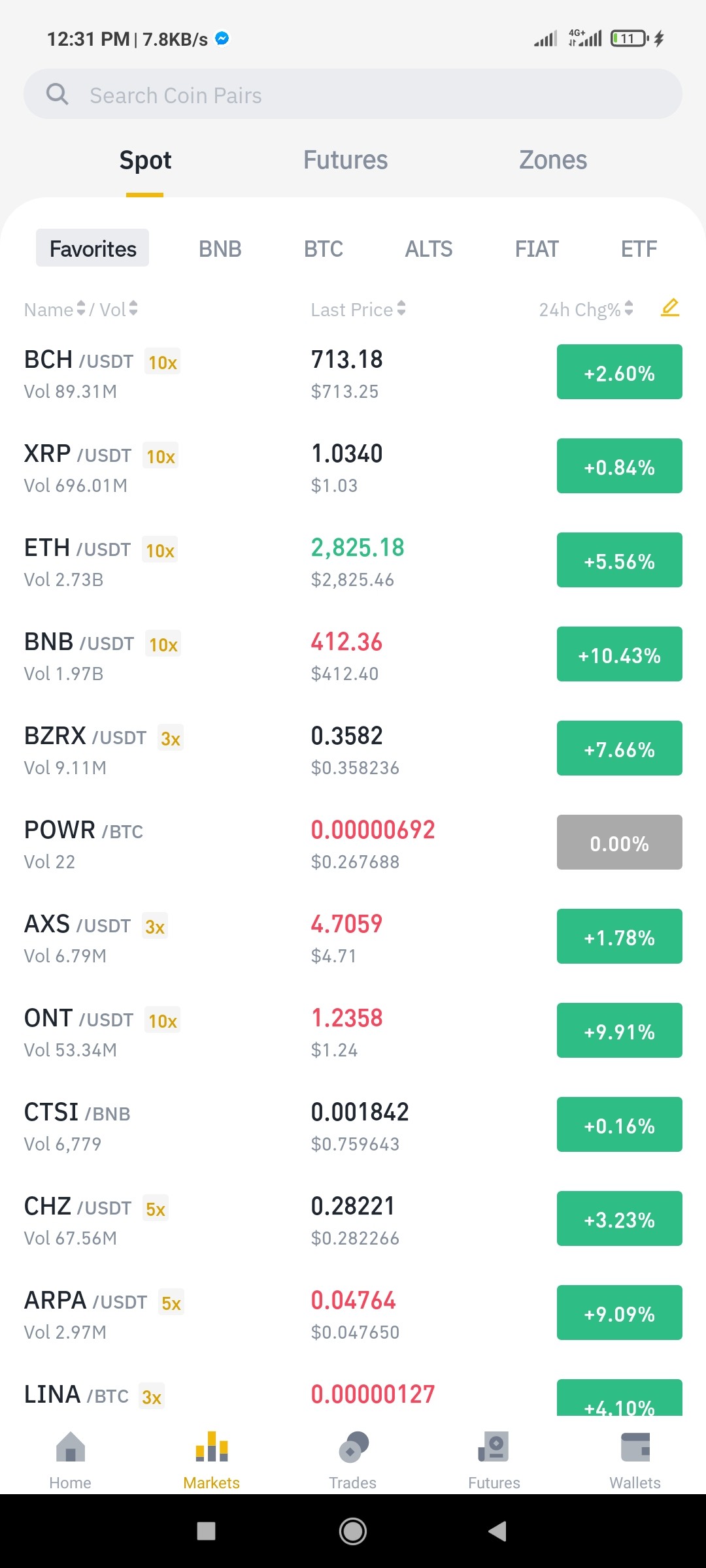Select the ALTS market tab
The image size is (706, 1568).
tap(429, 249)
